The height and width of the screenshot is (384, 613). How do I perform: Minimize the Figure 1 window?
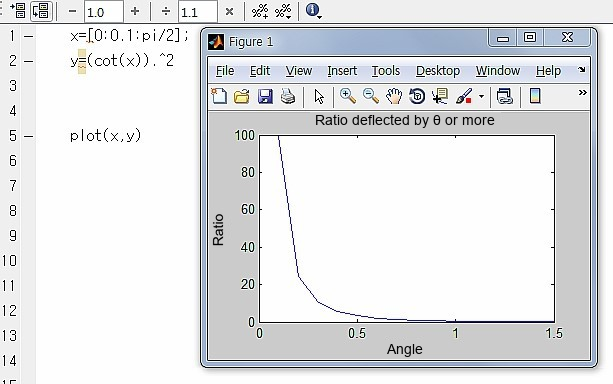click(x=503, y=38)
